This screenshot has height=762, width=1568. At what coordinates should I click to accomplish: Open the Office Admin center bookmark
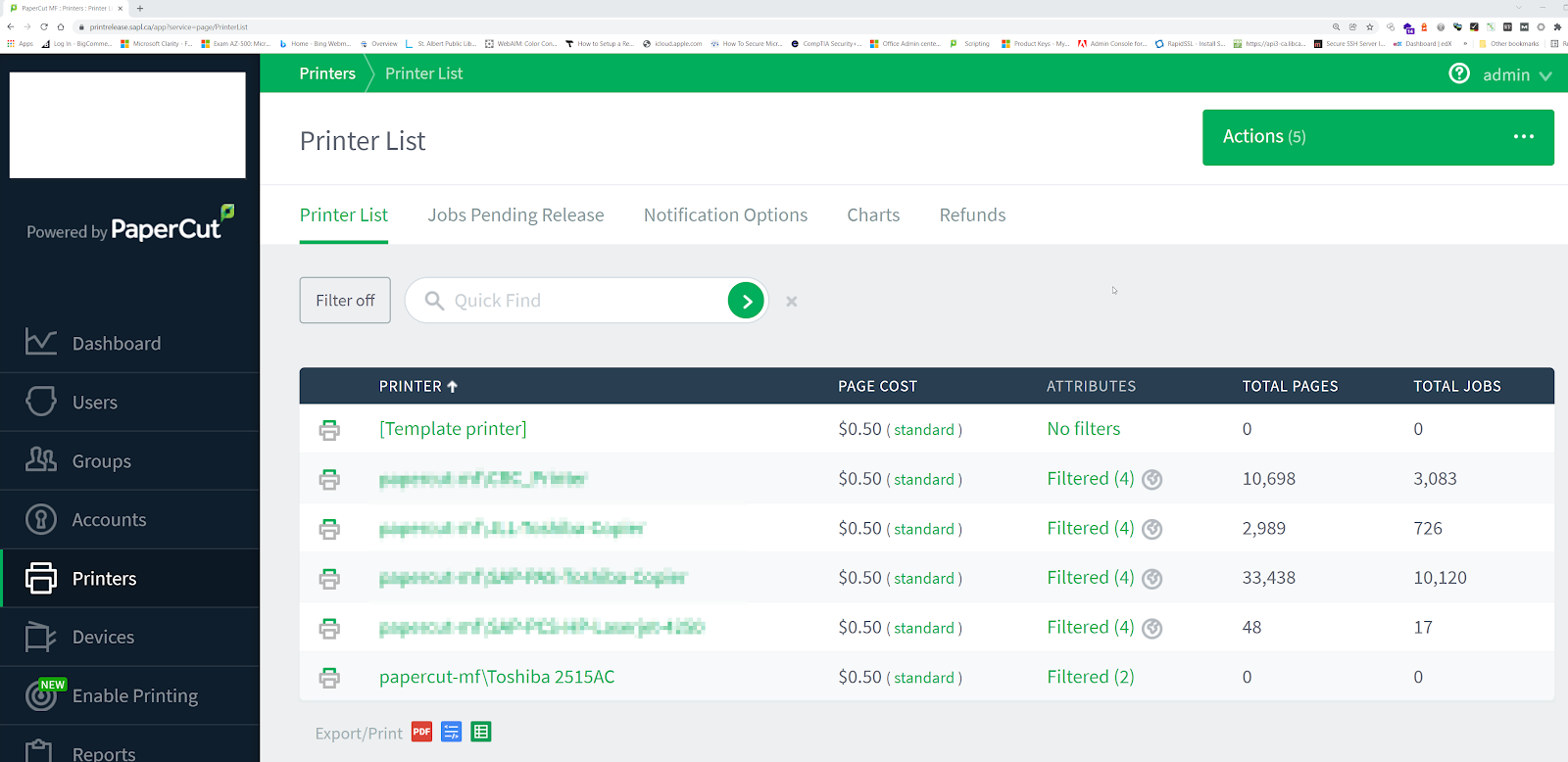coord(905,43)
